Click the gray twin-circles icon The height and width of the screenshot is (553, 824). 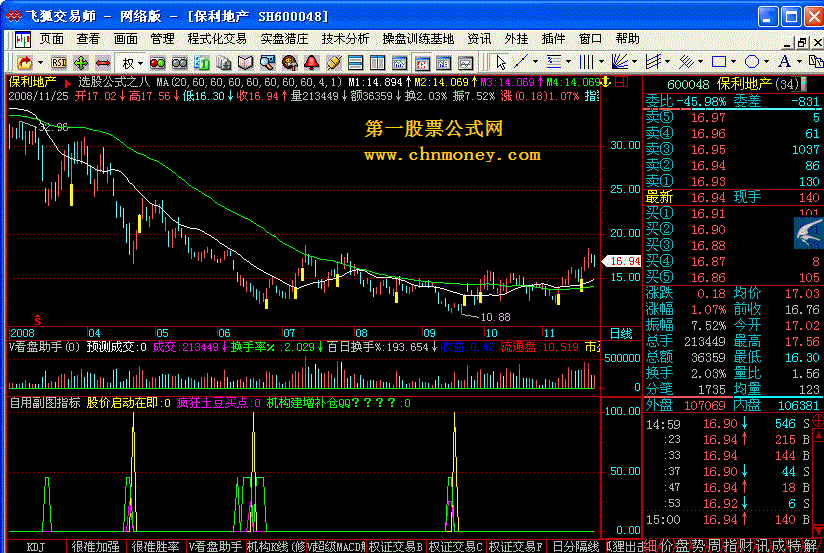tap(180, 63)
